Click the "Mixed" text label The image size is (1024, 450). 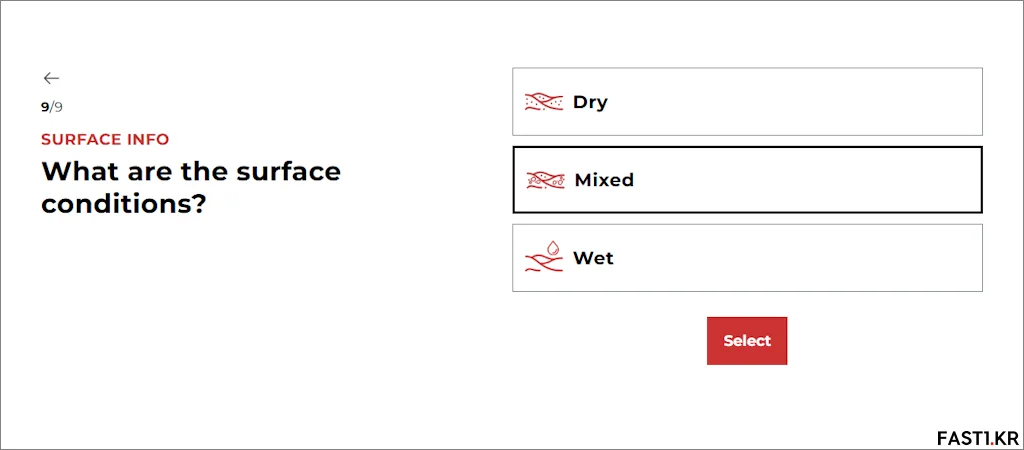click(x=604, y=180)
